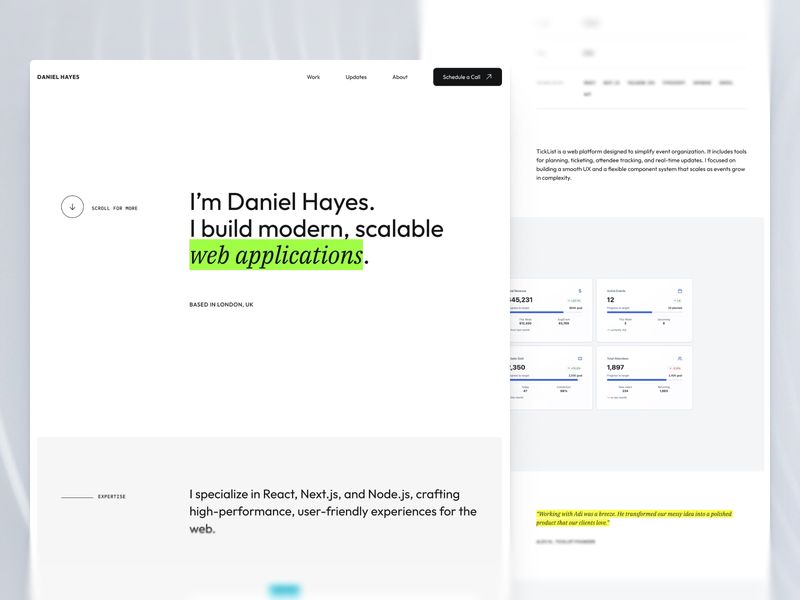Click the TickList project description paragraph
The width and height of the screenshot is (800, 600).
pyautogui.click(x=641, y=164)
